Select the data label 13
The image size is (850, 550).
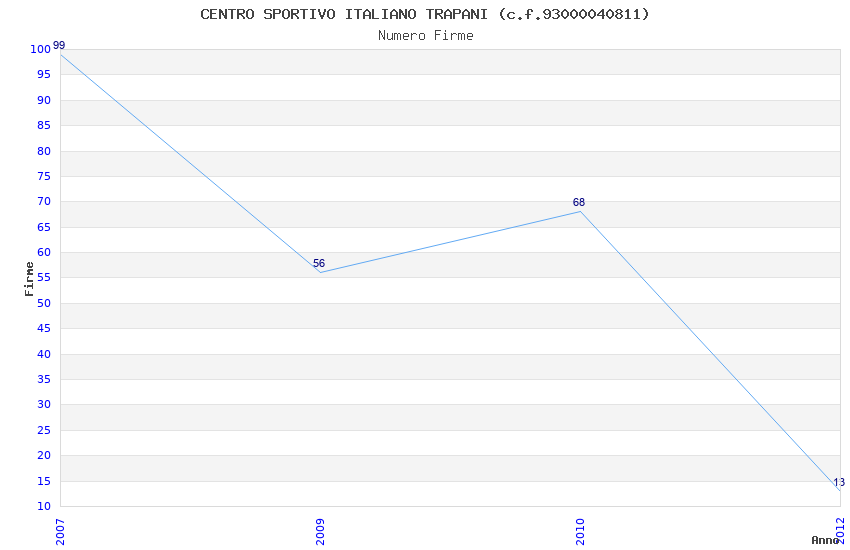coord(839,482)
